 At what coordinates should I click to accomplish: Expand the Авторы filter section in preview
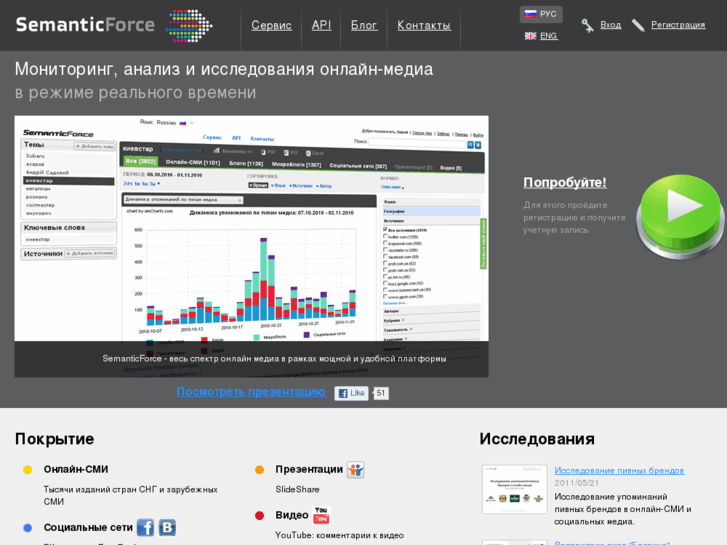point(431,311)
